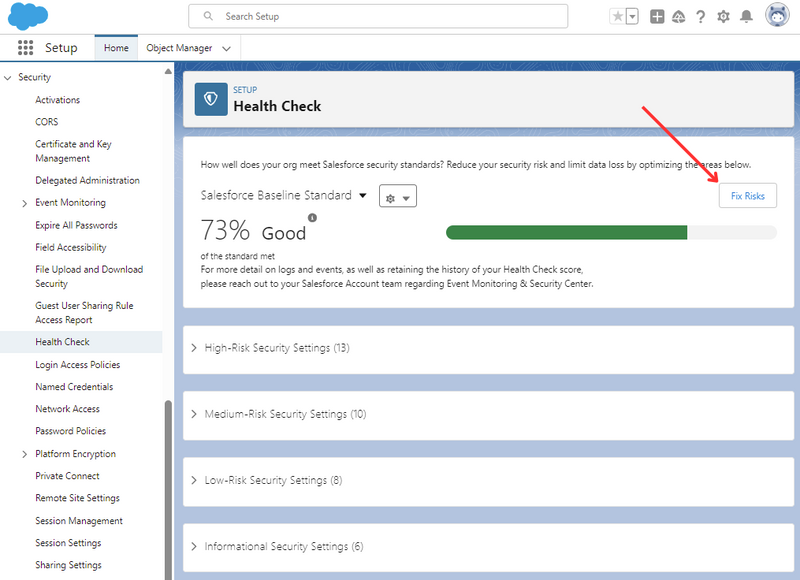800x580 pixels.
Task: Click the green health score progress bar
Action: pyautogui.click(x=566, y=233)
